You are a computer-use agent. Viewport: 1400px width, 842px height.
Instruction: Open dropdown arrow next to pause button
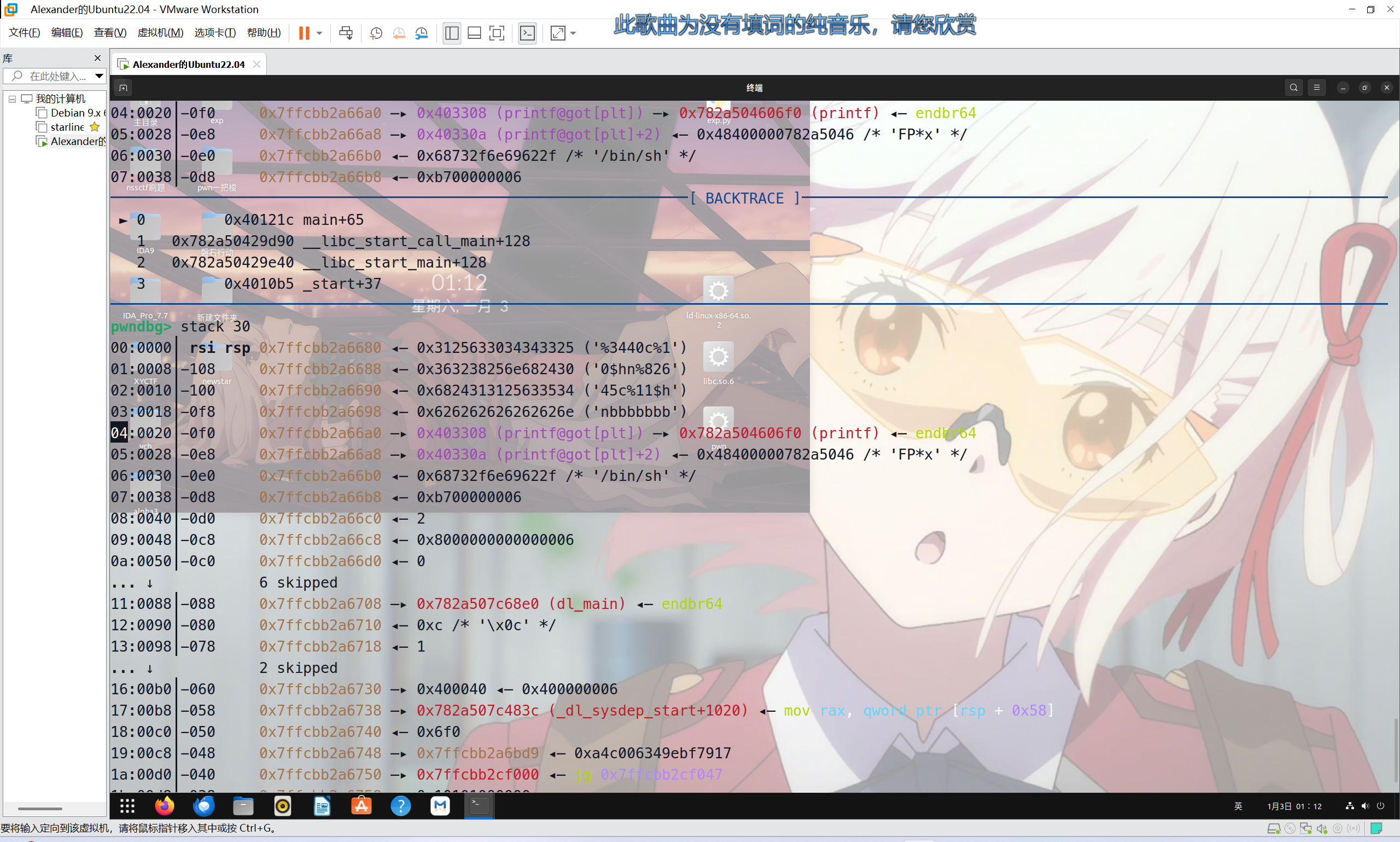click(x=320, y=33)
